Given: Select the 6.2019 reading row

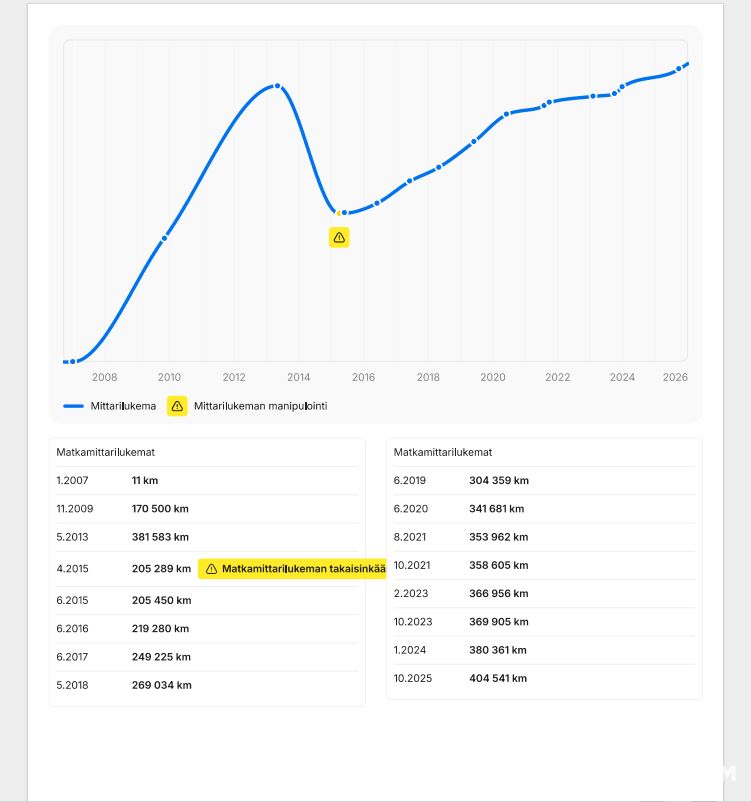Looking at the screenshot, I should [544, 481].
